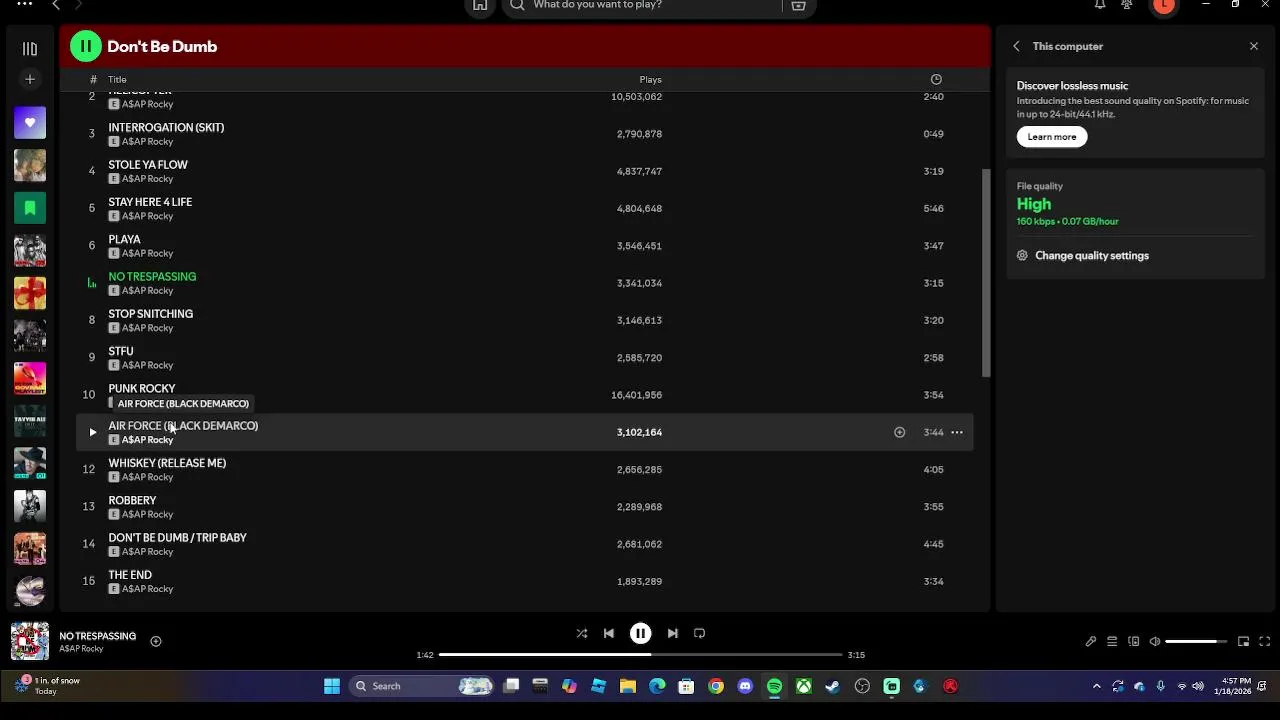The image size is (1280, 720).
Task: Pause playback in the bottom player
Action: (x=640, y=633)
